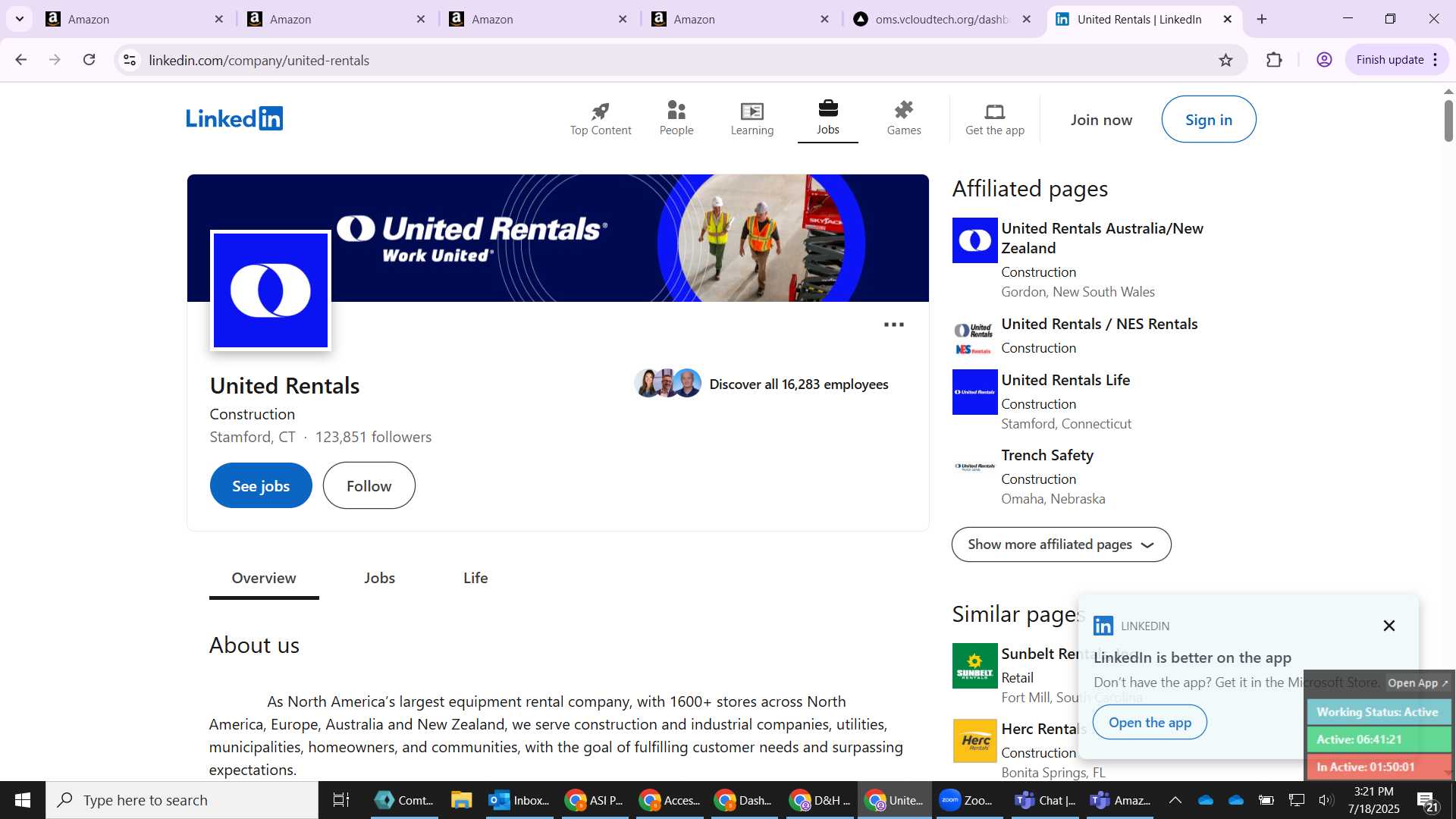
Task: Click Open the app button
Action: coord(1150,722)
